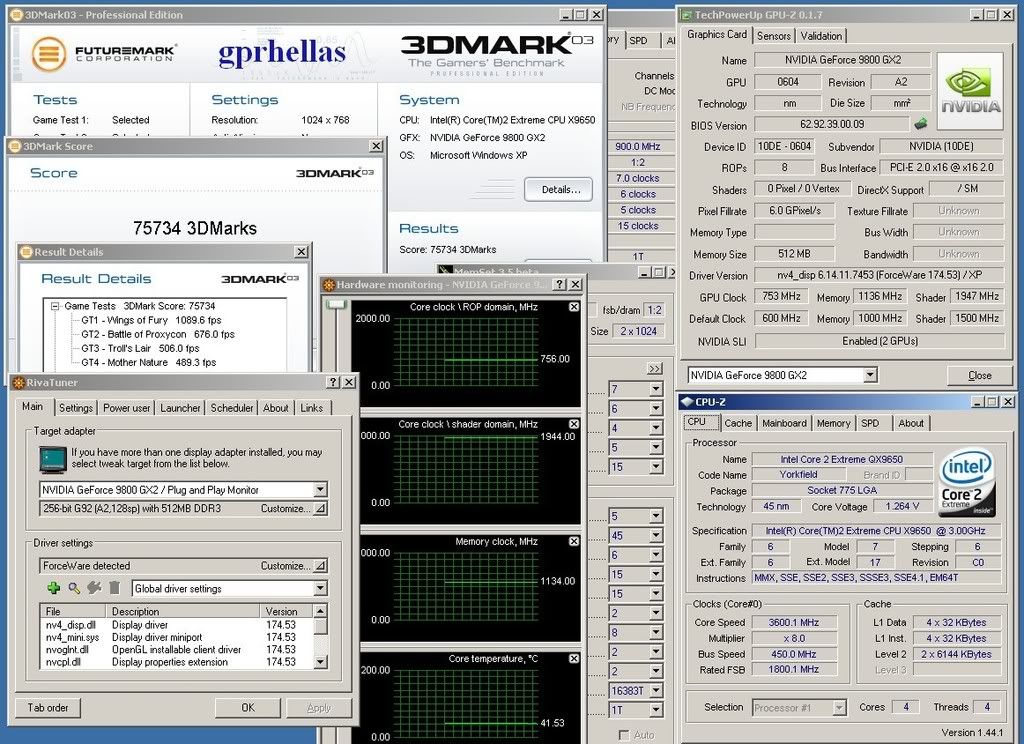This screenshot has width=1024, height=744.
Task: Collapse the Game Tests tree node
Action: pyautogui.click(x=55, y=306)
